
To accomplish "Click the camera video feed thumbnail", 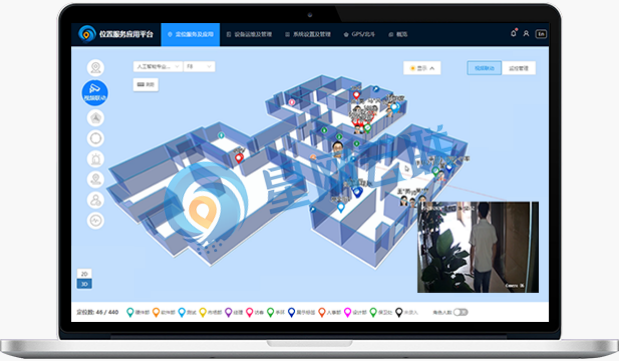I will 478,247.
